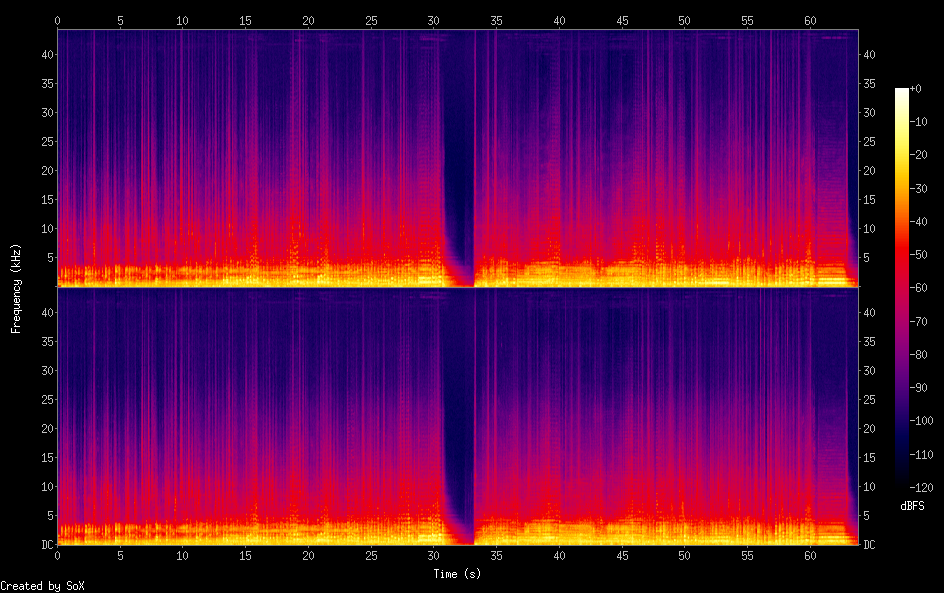Image resolution: width=944 pixels, height=593 pixels.
Task: Click the upper channel's right-axis "30" kHz label
Action: [869, 113]
